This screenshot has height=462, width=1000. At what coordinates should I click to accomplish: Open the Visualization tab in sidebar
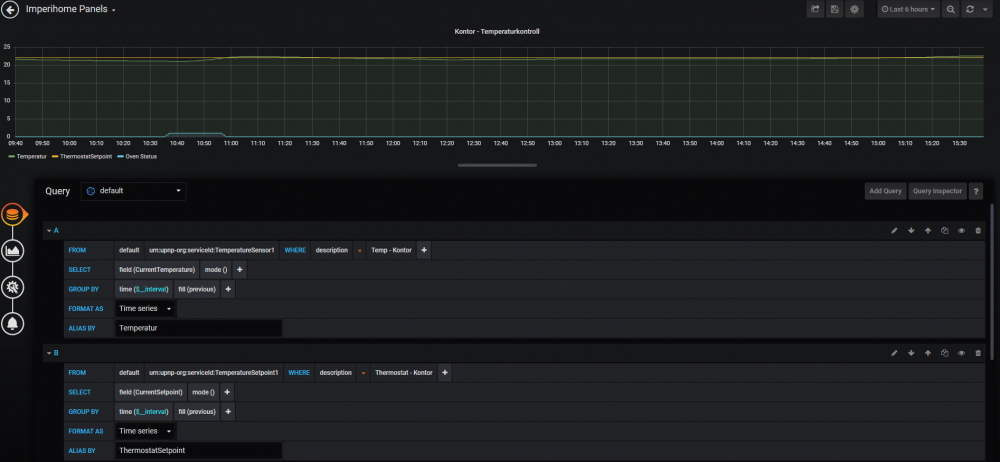[14, 250]
